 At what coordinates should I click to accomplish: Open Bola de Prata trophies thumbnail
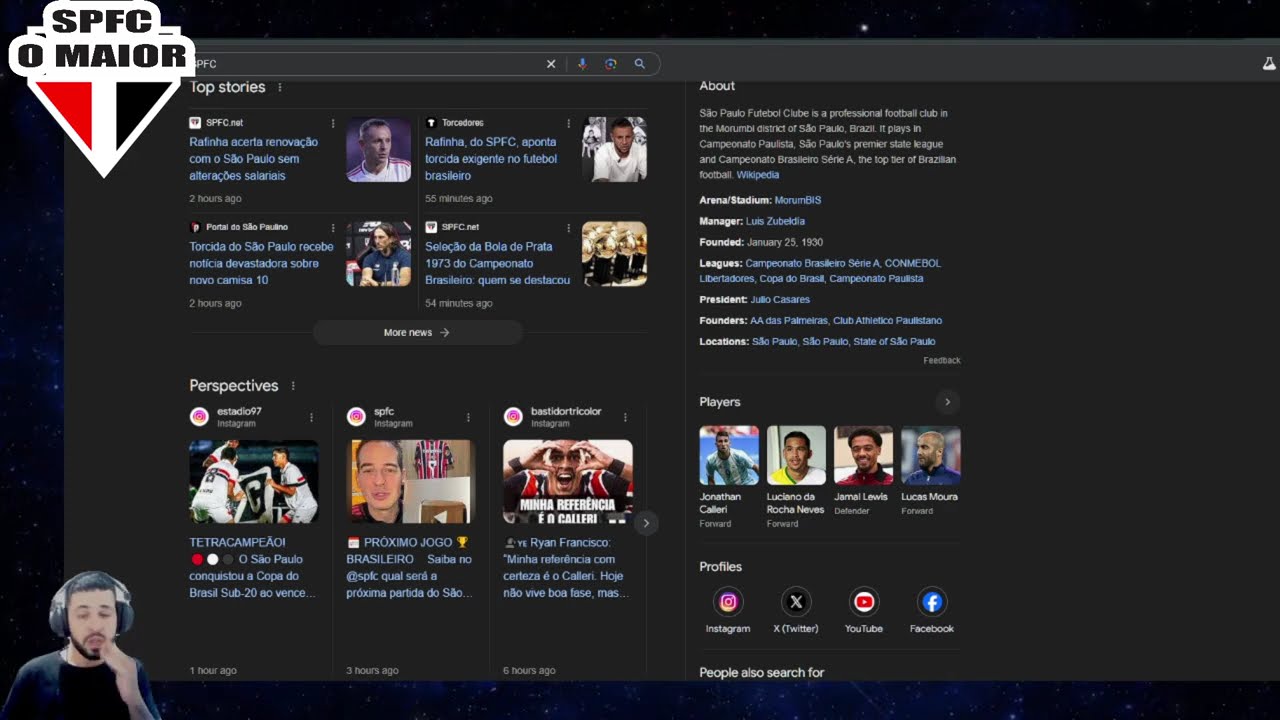click(615, 254)
